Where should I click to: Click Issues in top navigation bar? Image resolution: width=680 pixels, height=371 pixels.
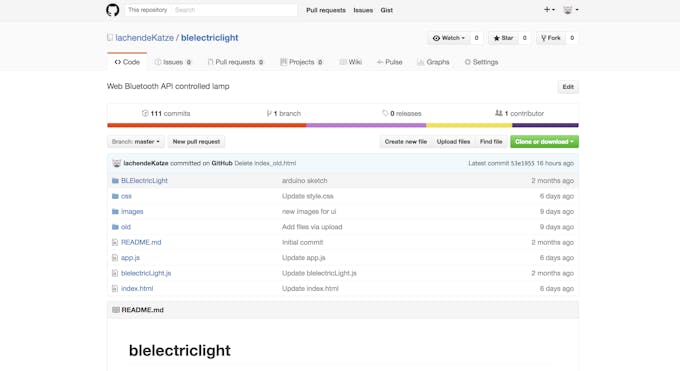(363, 10)
